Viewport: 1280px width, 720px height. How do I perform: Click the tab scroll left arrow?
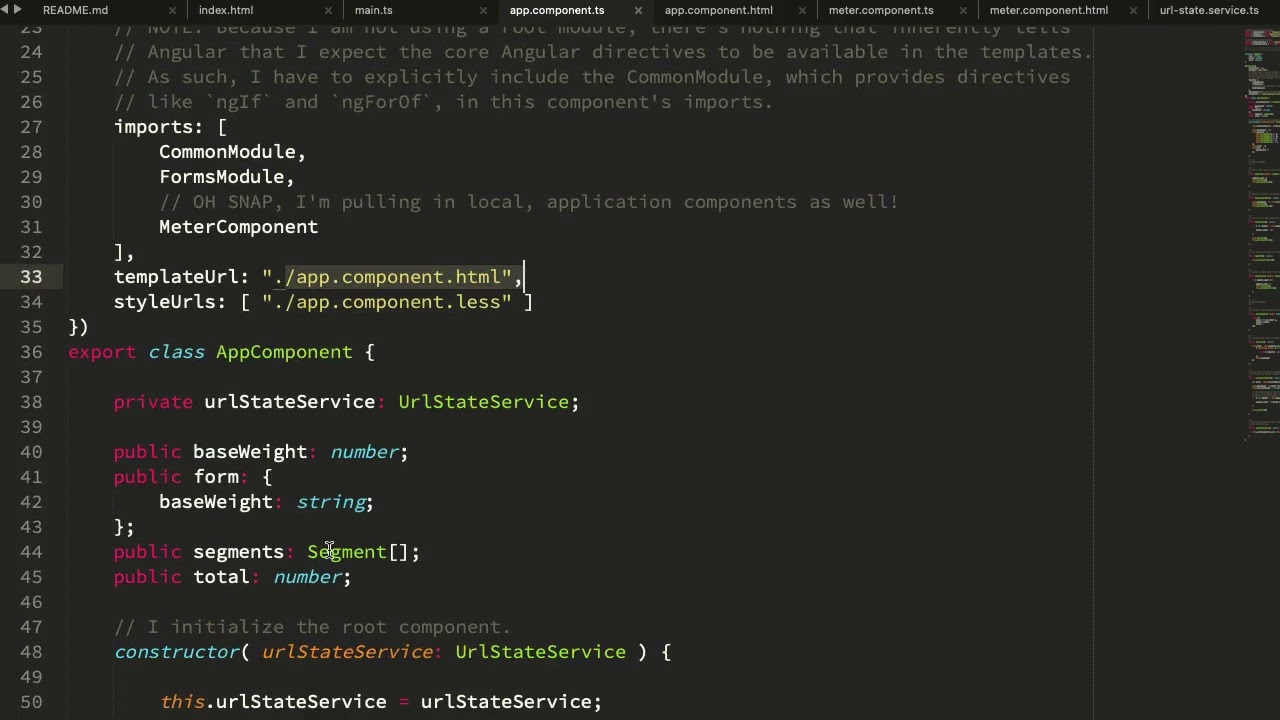6,10
